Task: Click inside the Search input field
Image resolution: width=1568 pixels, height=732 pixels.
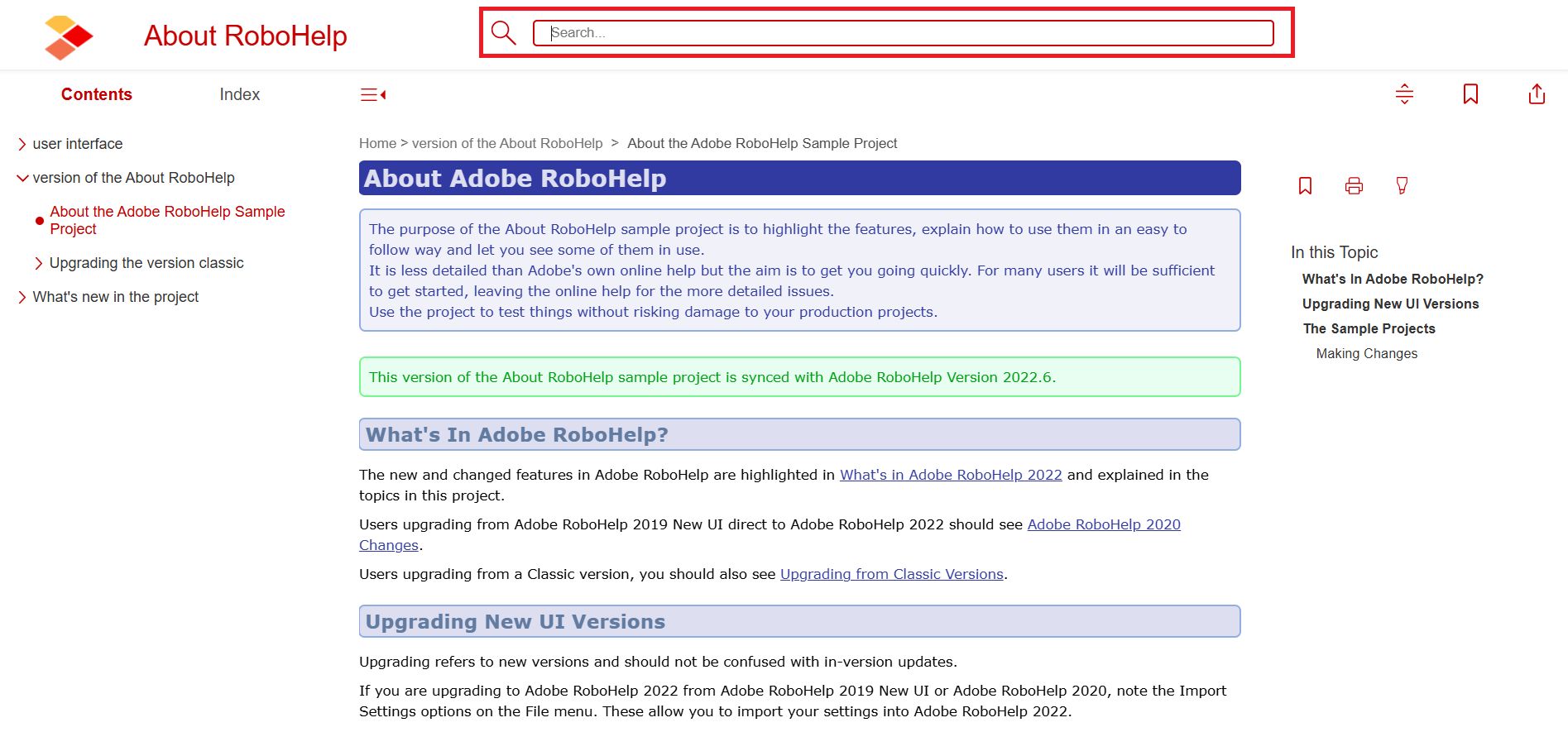Action: (x=903, y=33)
